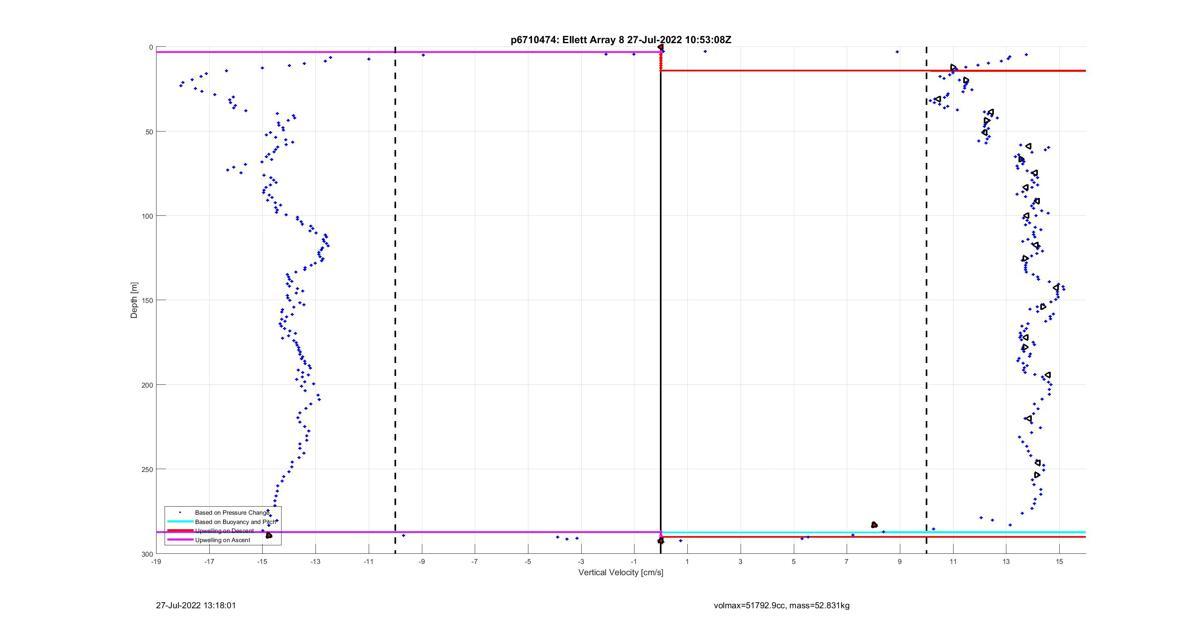Click the cyan line sample in the legend
1200x622 pixels.
180,521
